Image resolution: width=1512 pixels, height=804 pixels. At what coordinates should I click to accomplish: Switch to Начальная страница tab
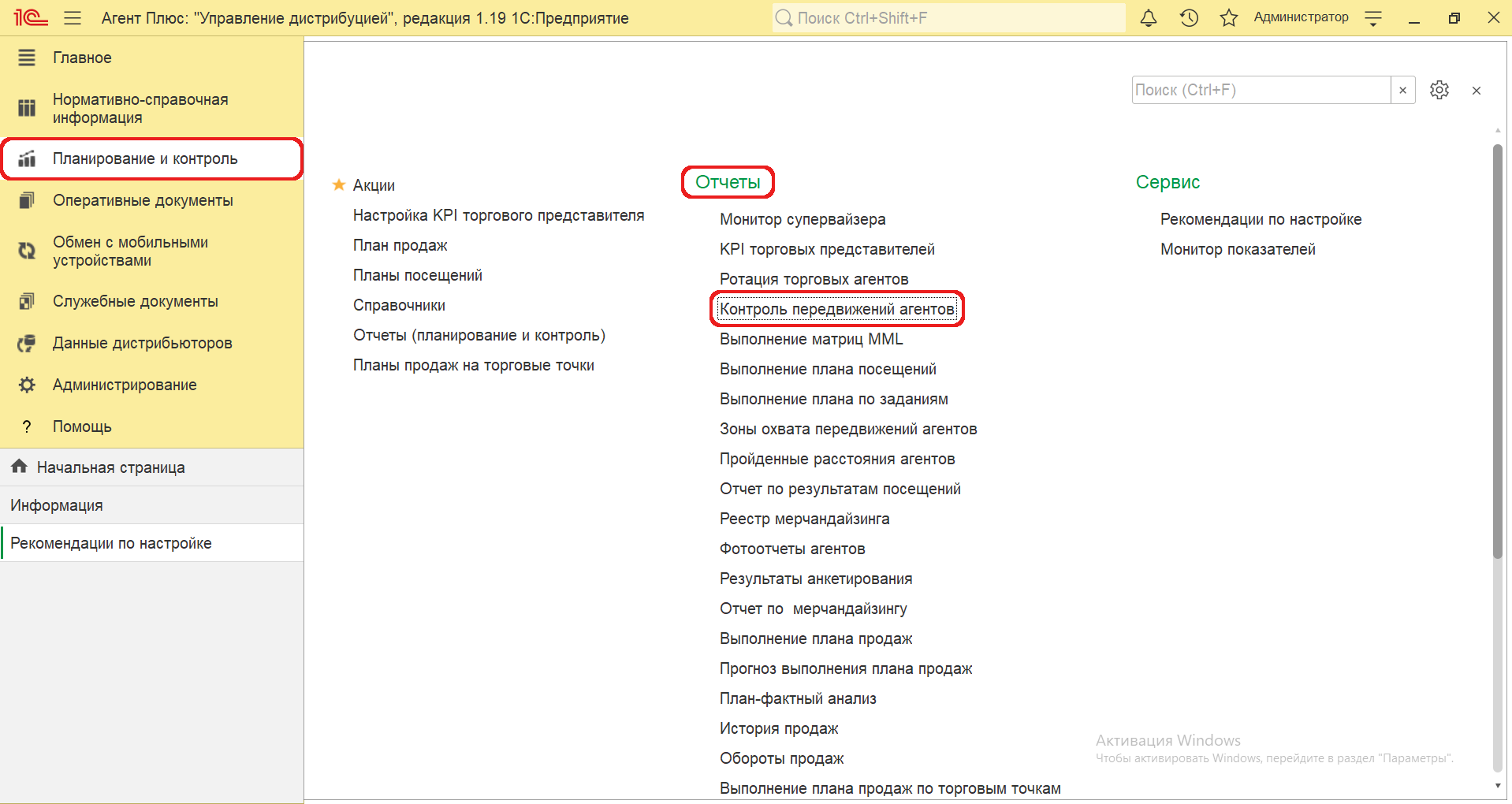point(152,467)
